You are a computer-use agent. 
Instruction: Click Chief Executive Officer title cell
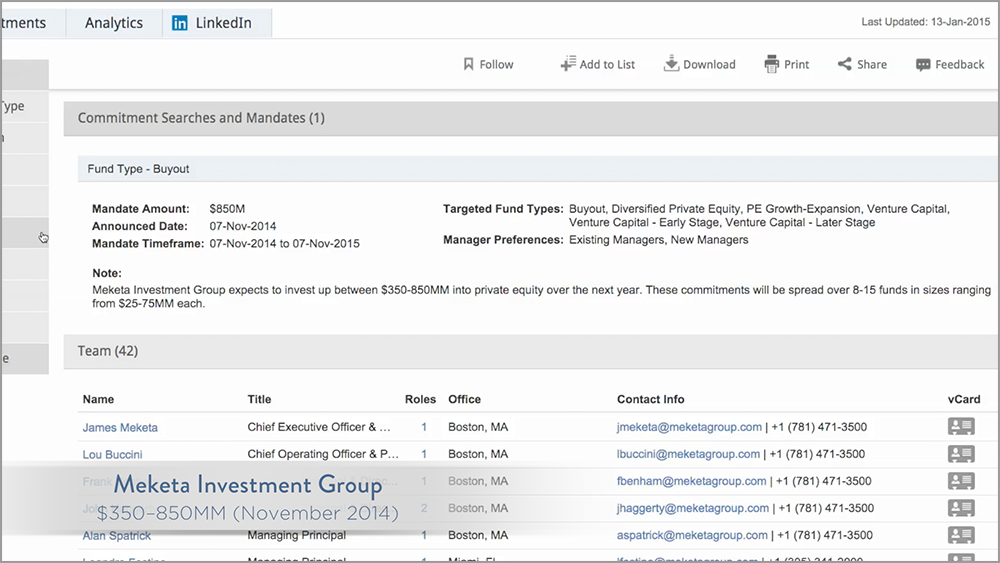(319, 427)
